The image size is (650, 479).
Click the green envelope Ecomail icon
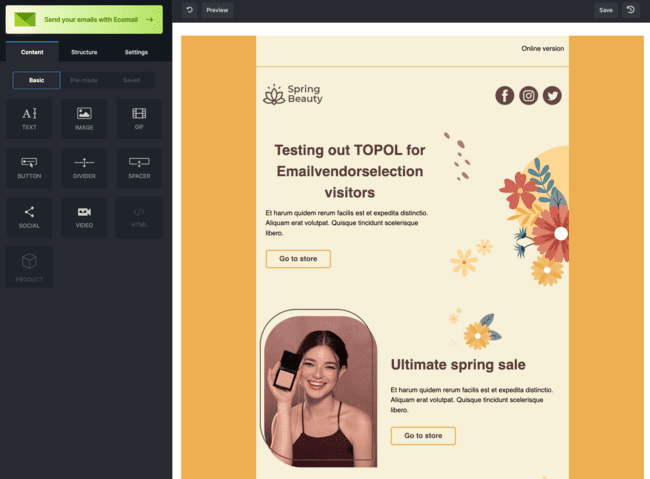25,19
